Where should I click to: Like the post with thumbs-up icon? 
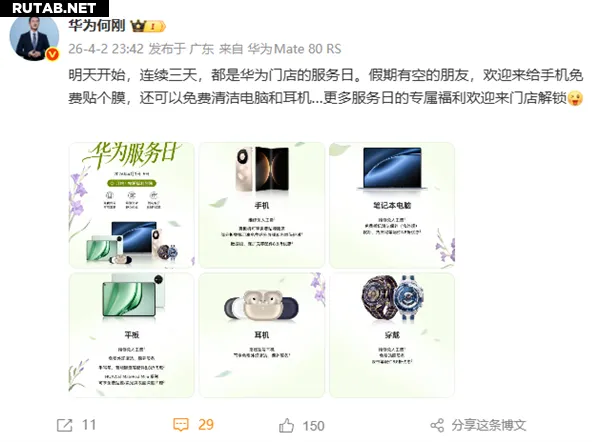click(286, 425)
